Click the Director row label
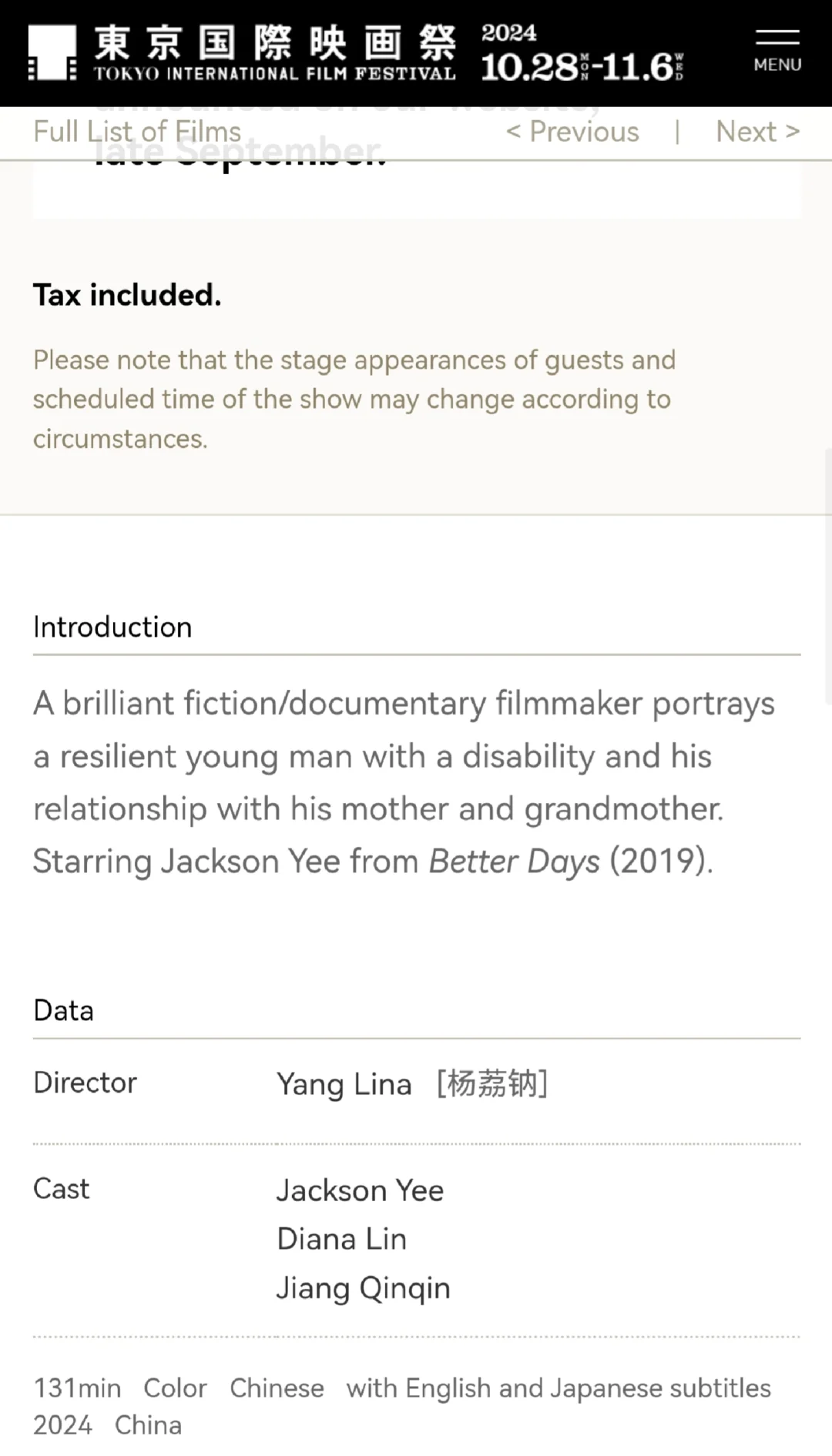 point(85,1083)
